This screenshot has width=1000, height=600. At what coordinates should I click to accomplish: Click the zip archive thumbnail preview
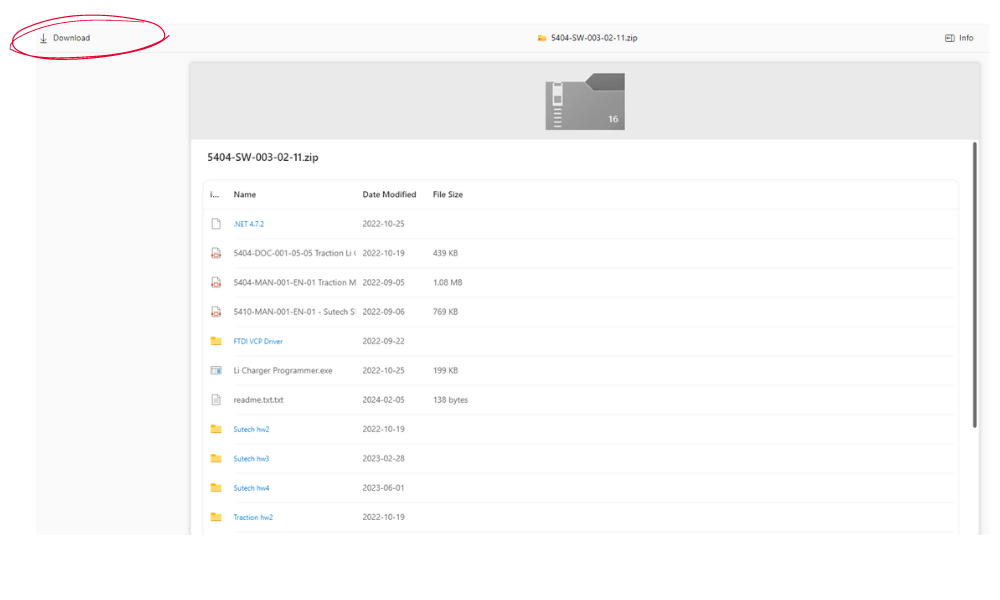(x=584, y=100)
